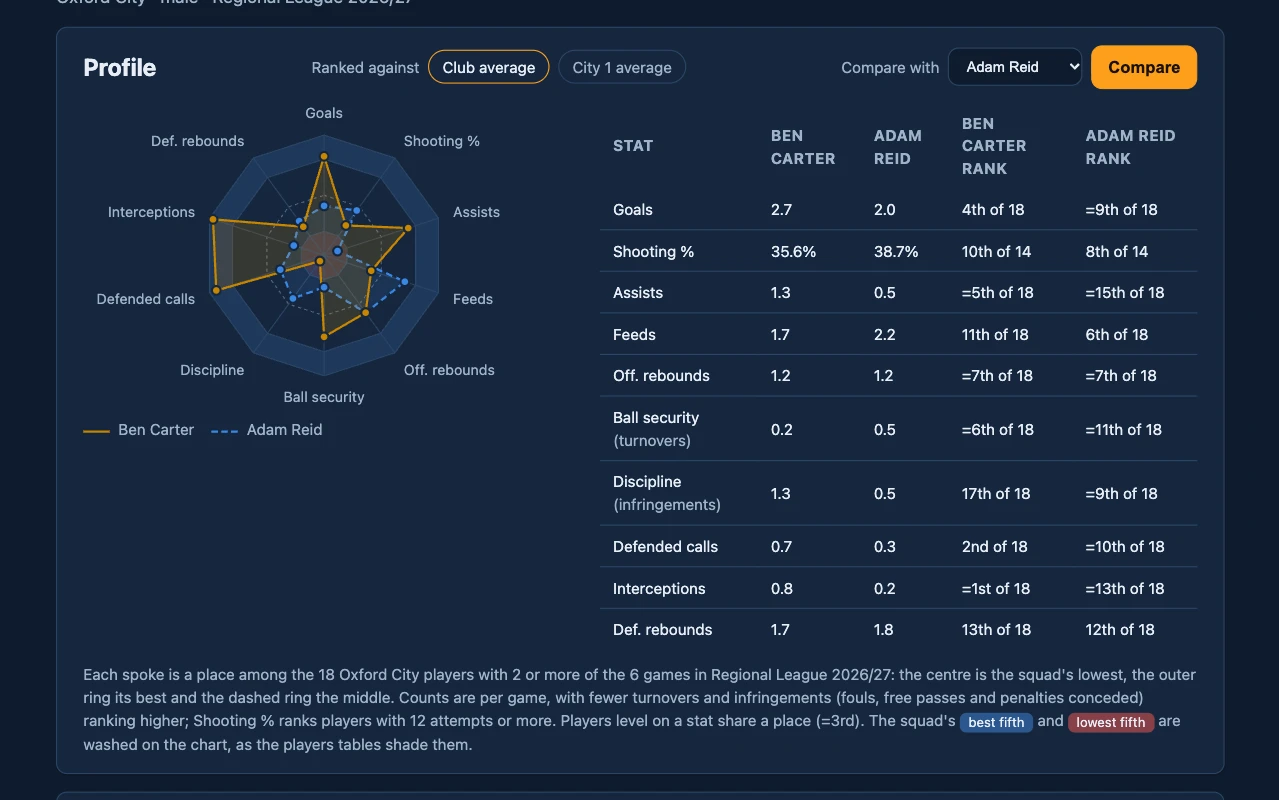Click the Shooting % radar chart label

[442, 141]
